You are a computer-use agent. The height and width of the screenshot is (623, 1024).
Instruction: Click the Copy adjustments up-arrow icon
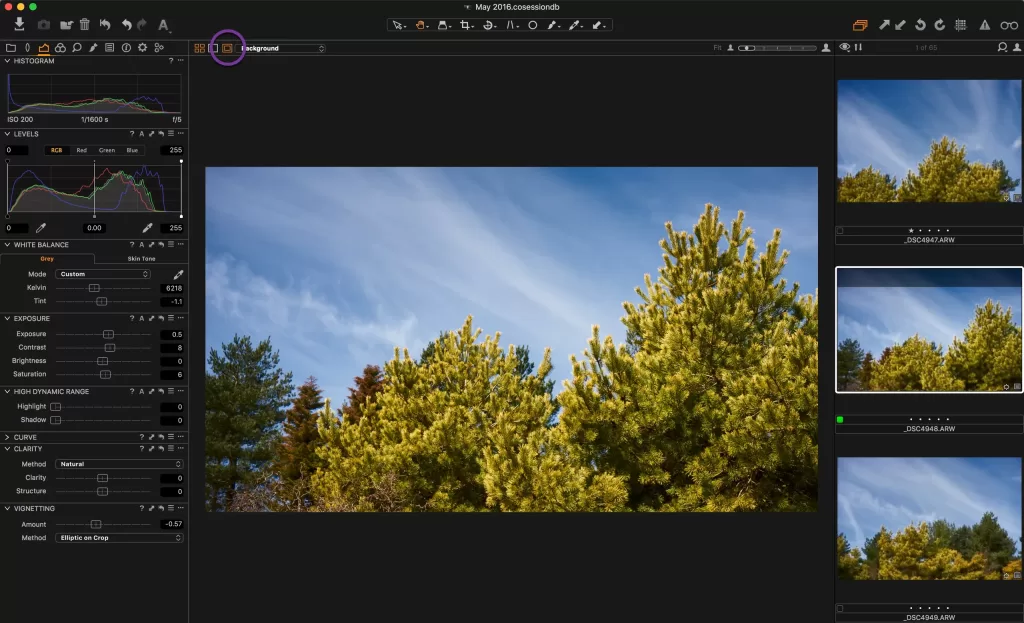[884, 25]
